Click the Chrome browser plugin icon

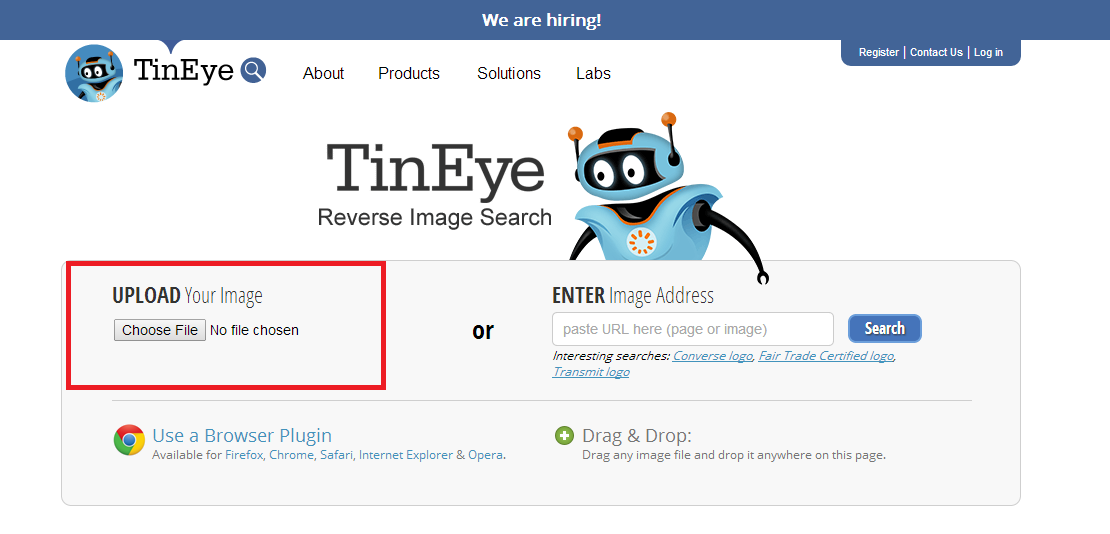point(129,441)
